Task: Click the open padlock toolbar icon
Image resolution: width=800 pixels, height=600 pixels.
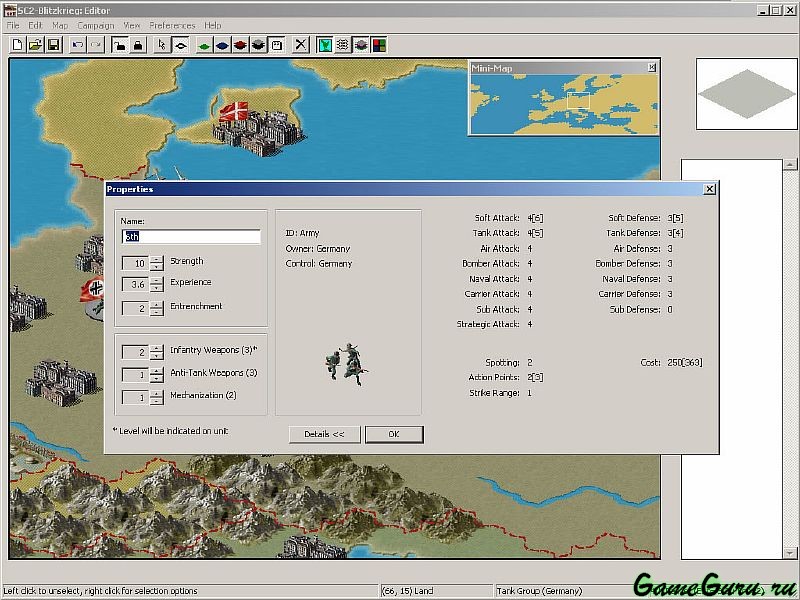Action: 119,45
